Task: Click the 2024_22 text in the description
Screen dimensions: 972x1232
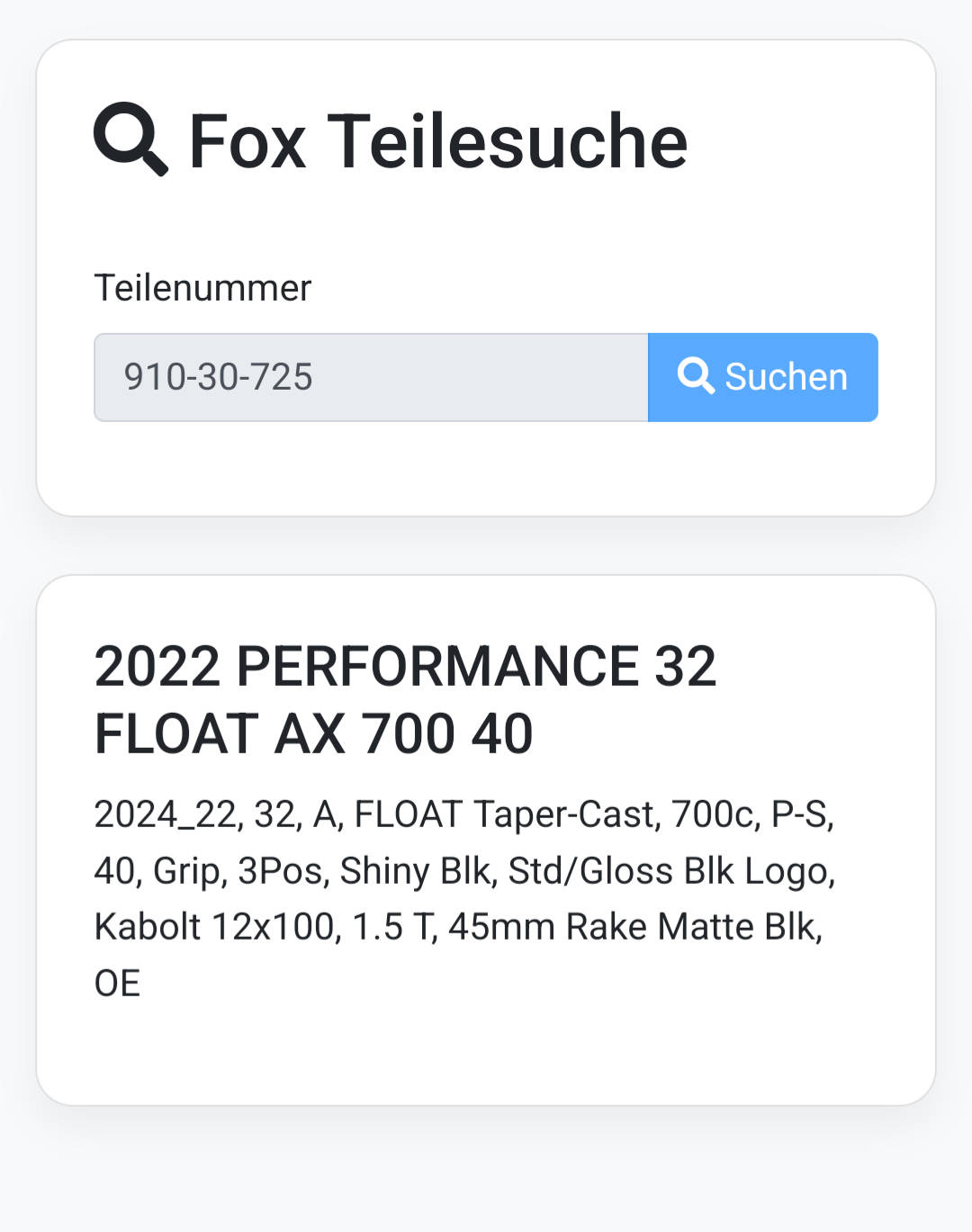Action: (x=166, y=814)
